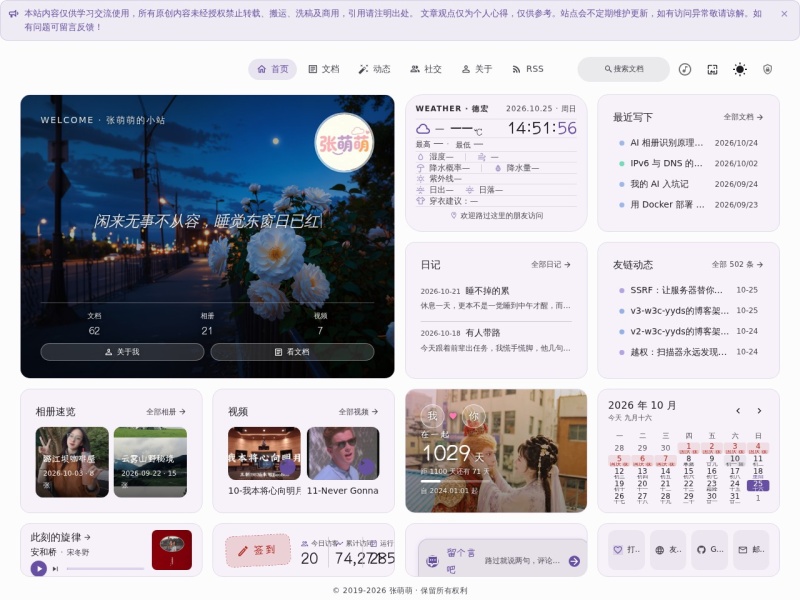
Task: Go to 首页 home tab
Action: pyautogui.click(x=273, y=69)
